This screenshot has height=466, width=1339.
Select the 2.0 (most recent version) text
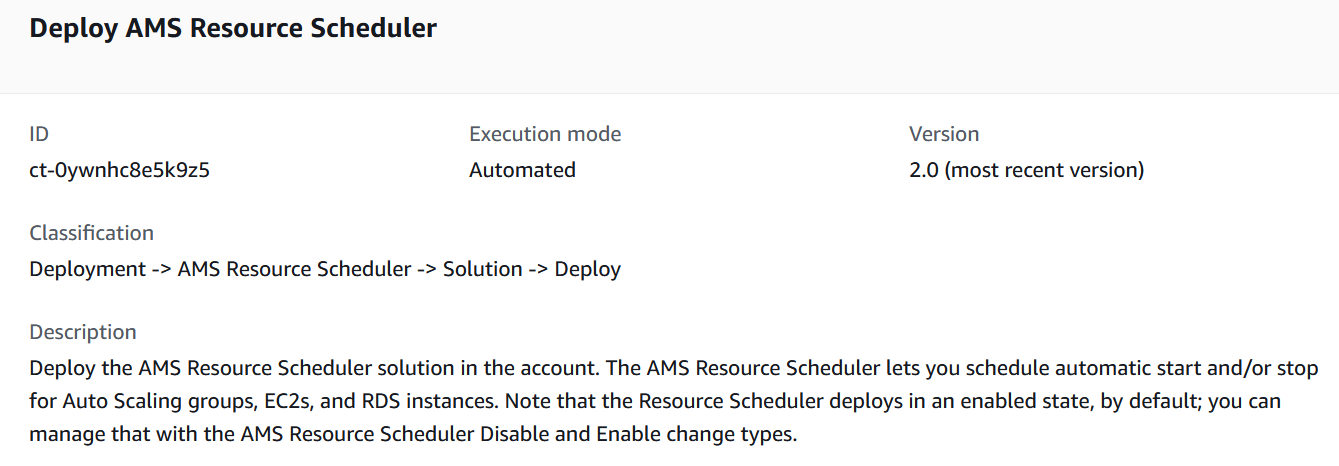(1026, 170)
